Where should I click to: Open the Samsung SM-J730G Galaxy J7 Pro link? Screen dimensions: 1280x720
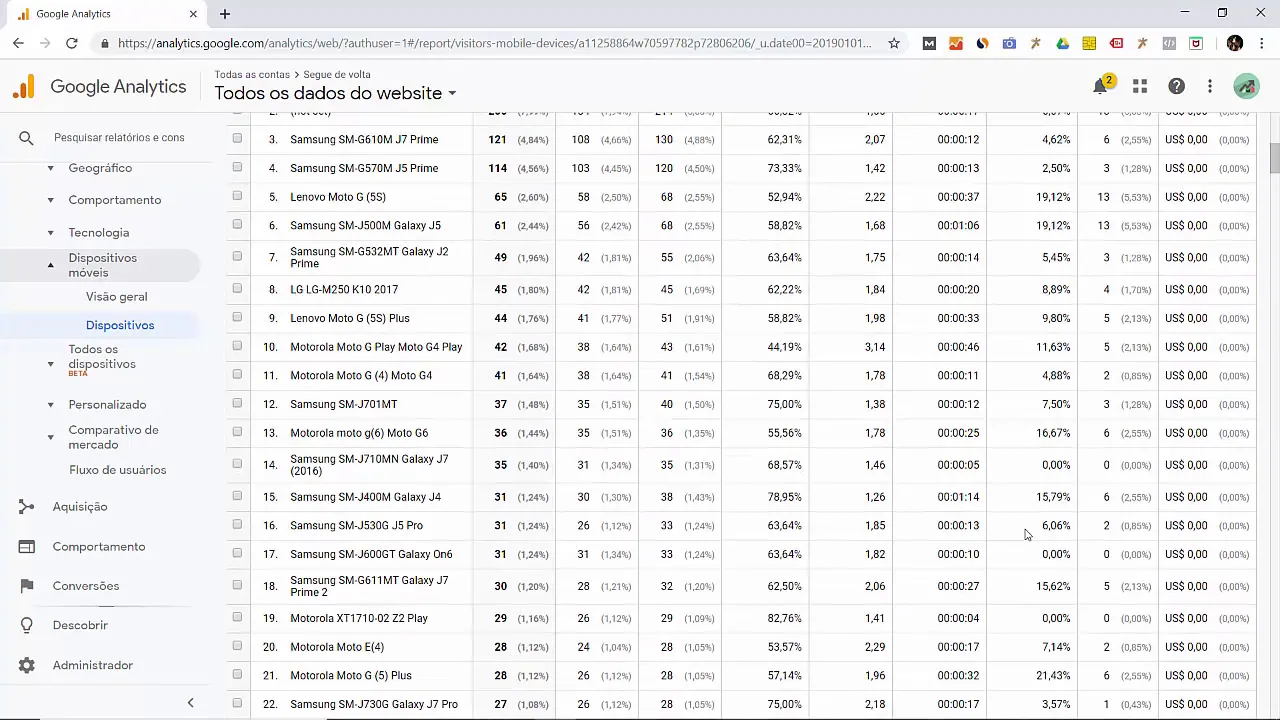(x=374, y=704)
